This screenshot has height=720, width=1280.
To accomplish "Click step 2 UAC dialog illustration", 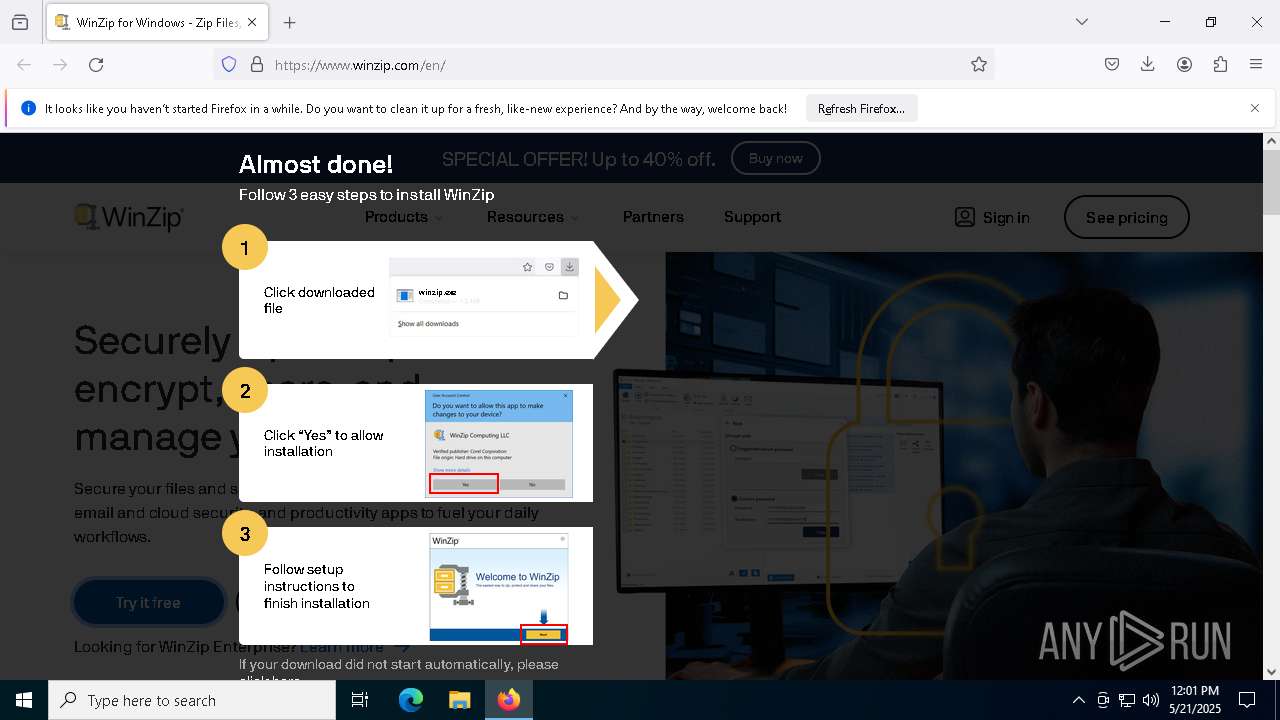I will (499, 443).
